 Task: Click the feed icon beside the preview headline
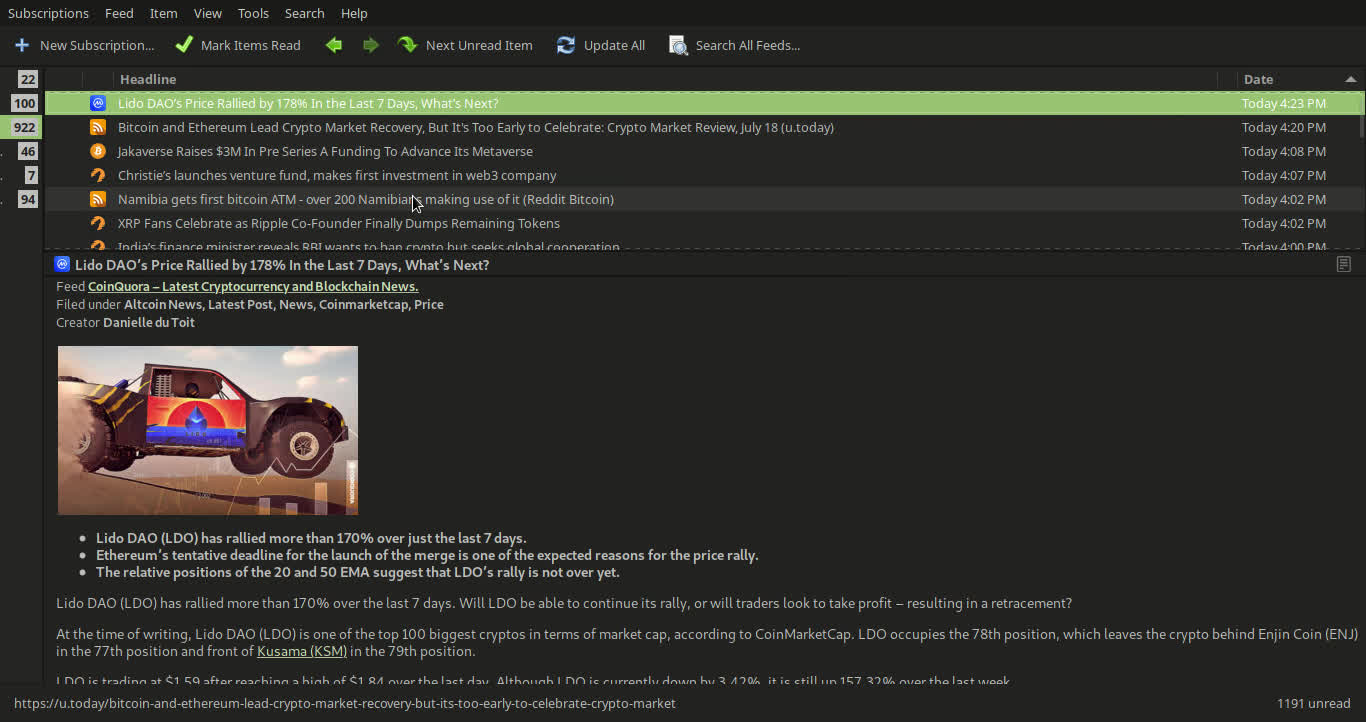(x=62, y=264)
